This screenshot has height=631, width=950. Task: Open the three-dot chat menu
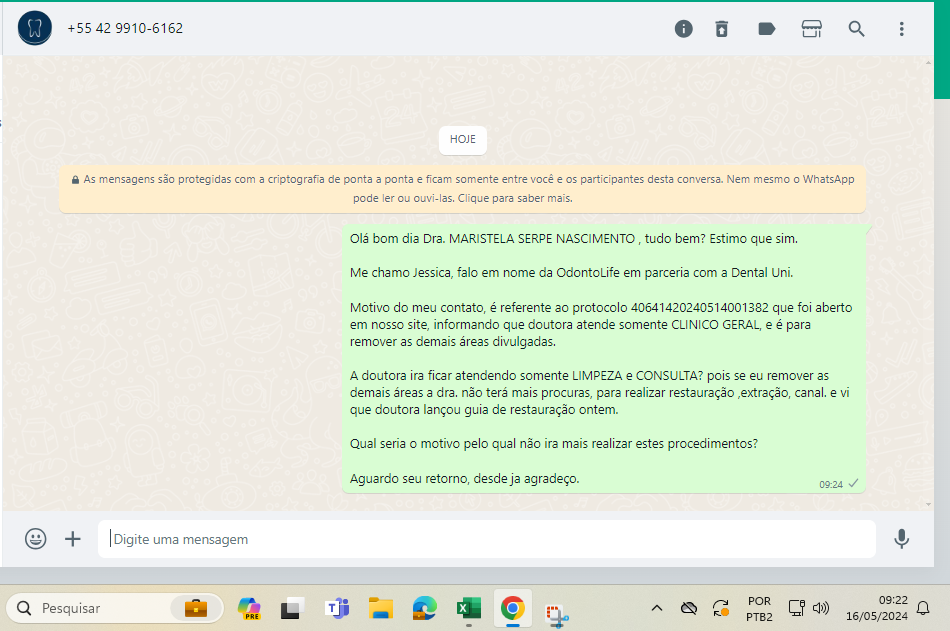pyautogui.click(x=902, y=28)
